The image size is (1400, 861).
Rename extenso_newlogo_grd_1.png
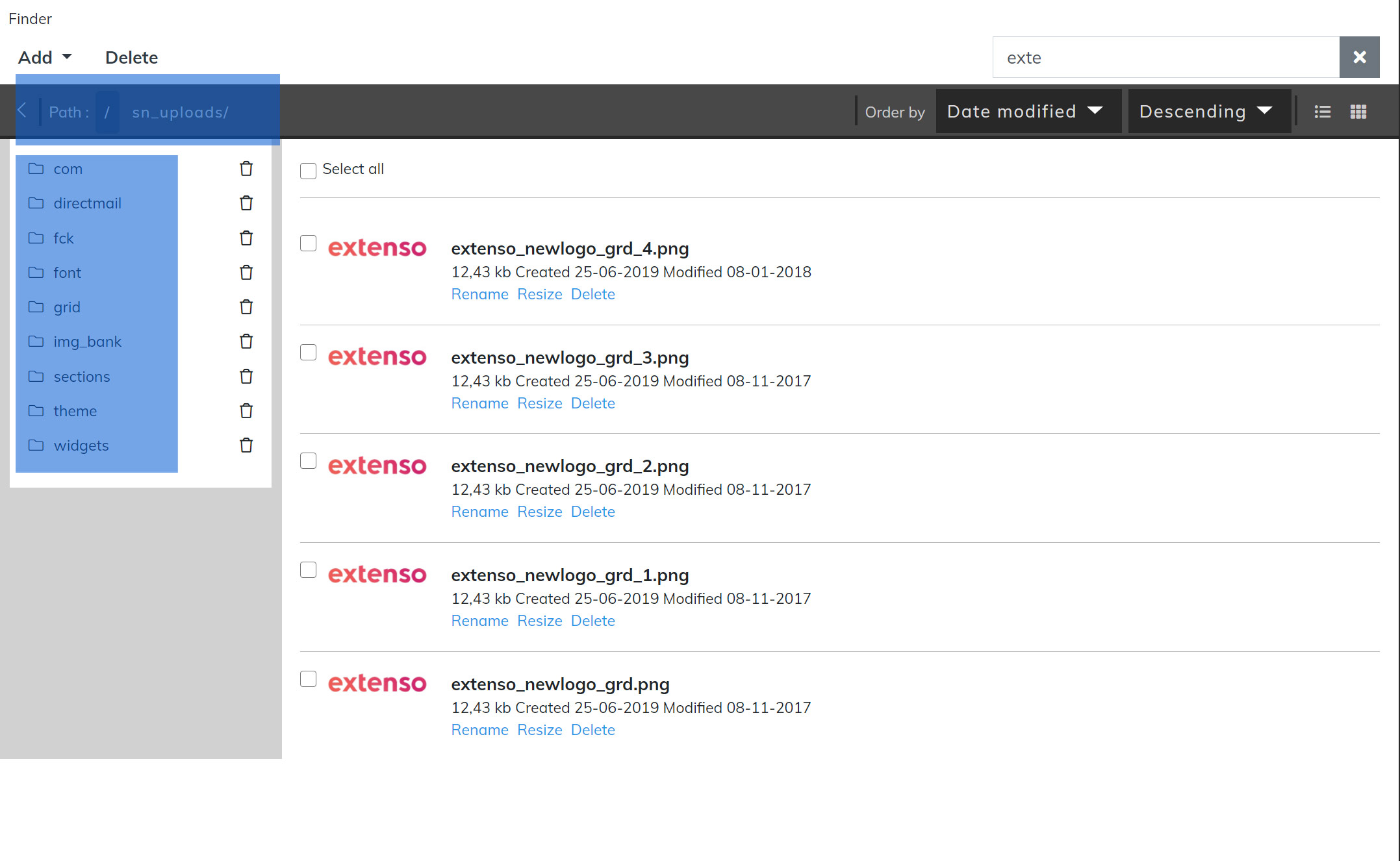tap(479, 621)
